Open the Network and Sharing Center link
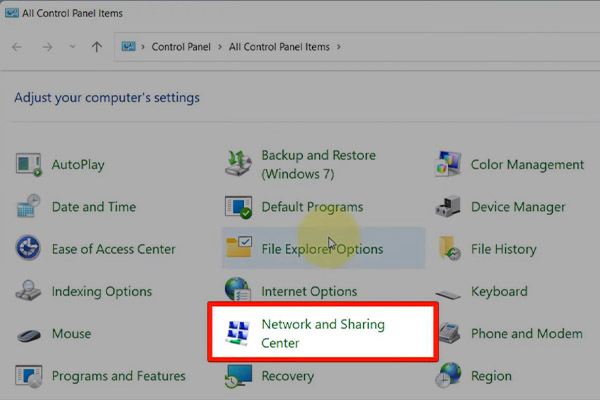600x400 pixels. [x=323, y=333]
